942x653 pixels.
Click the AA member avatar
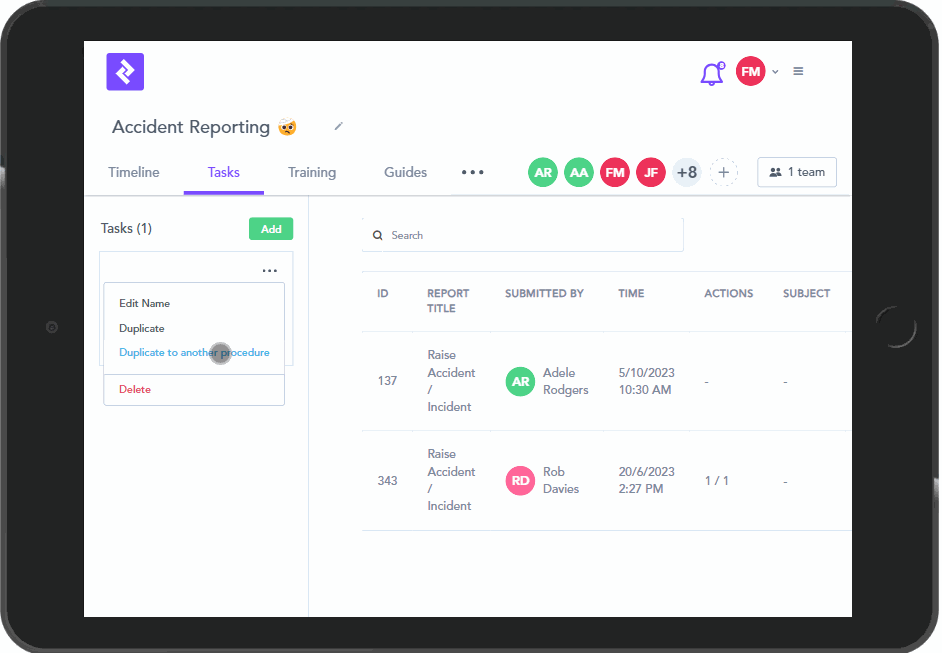(x=579, y=172)
